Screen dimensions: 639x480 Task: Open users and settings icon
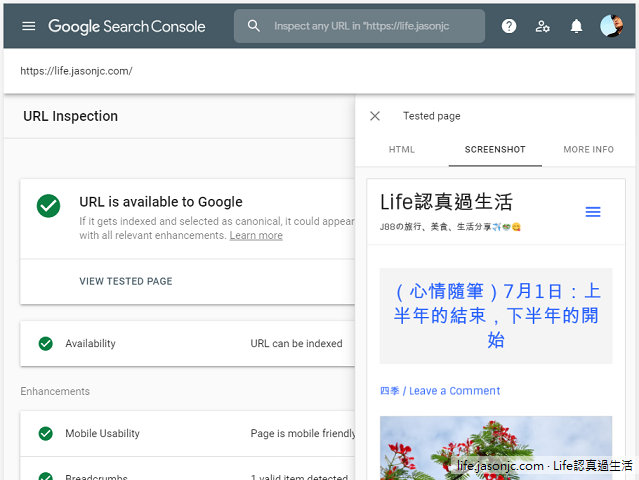click(x=542, y=26)
